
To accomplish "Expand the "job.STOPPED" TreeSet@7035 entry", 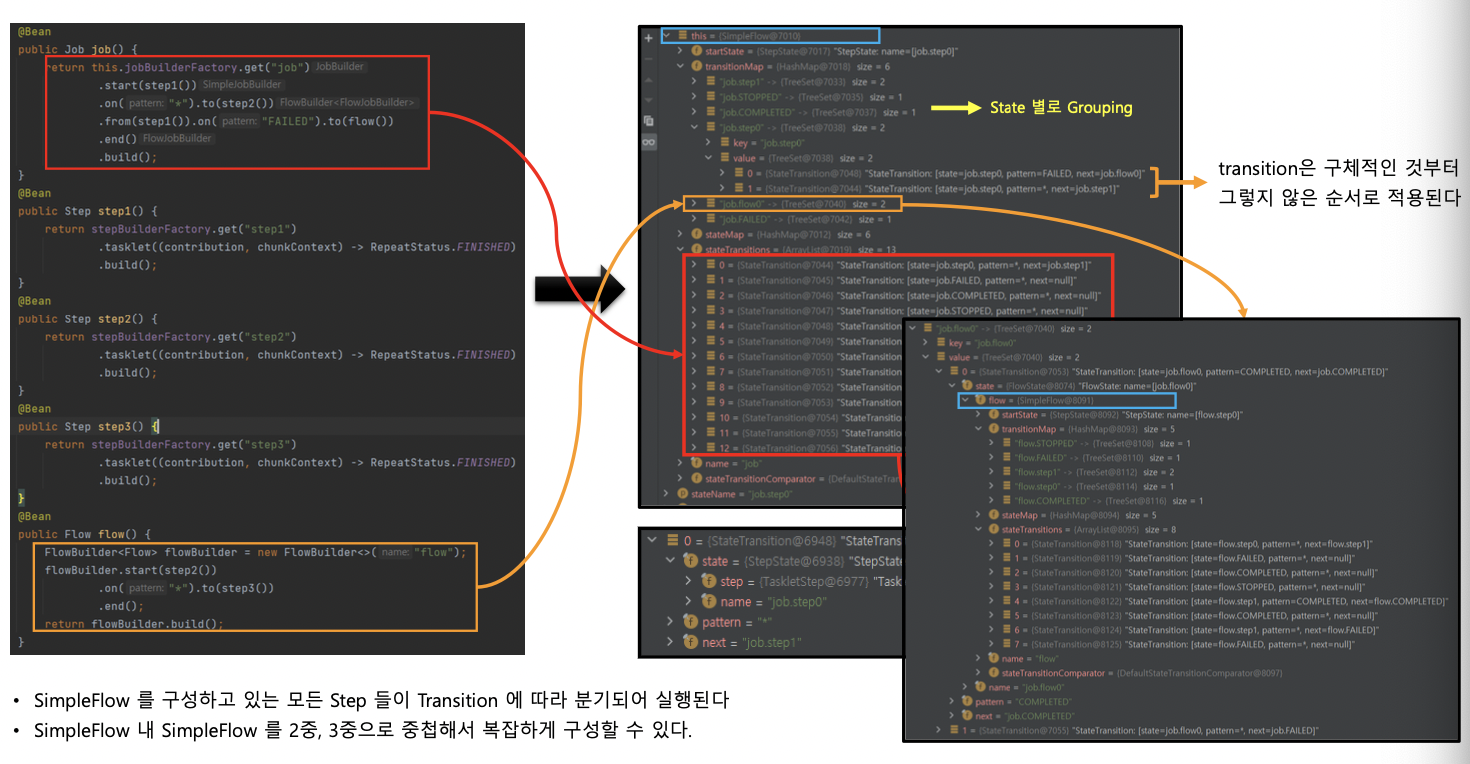I will coord(694,96).
